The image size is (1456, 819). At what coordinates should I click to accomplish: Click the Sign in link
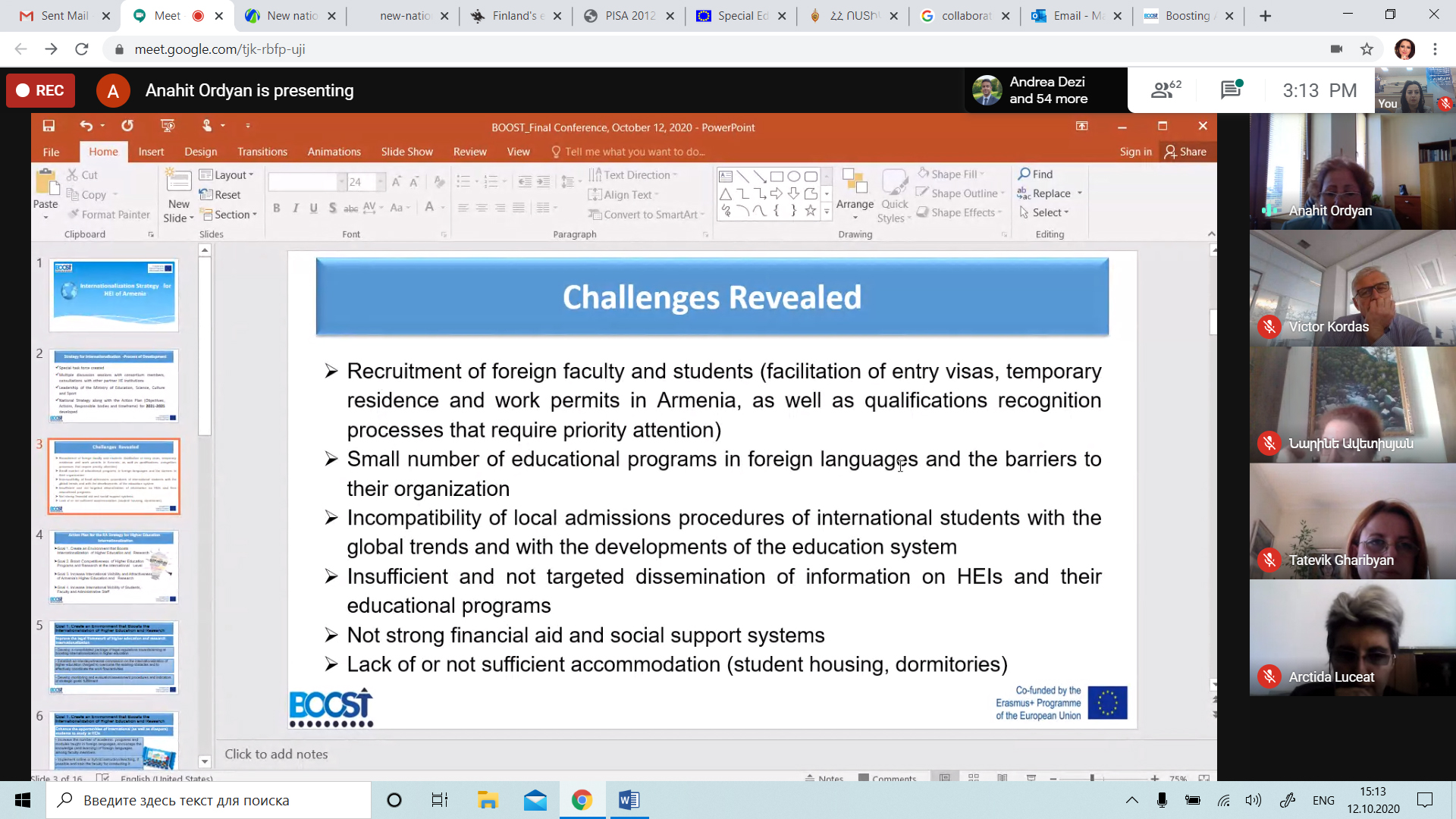(1135, 152)
